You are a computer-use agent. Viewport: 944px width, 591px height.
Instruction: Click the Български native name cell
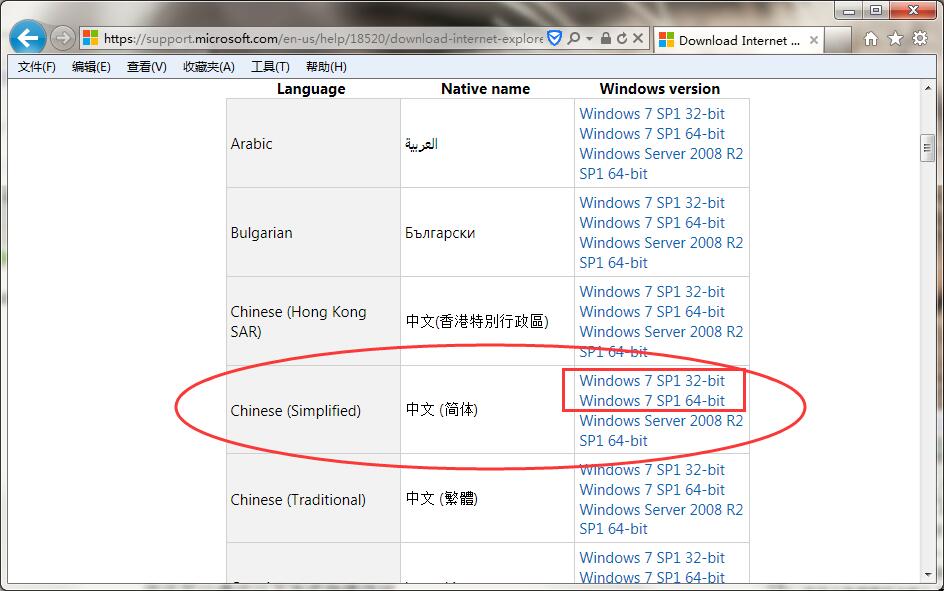[x=487, y=232]
